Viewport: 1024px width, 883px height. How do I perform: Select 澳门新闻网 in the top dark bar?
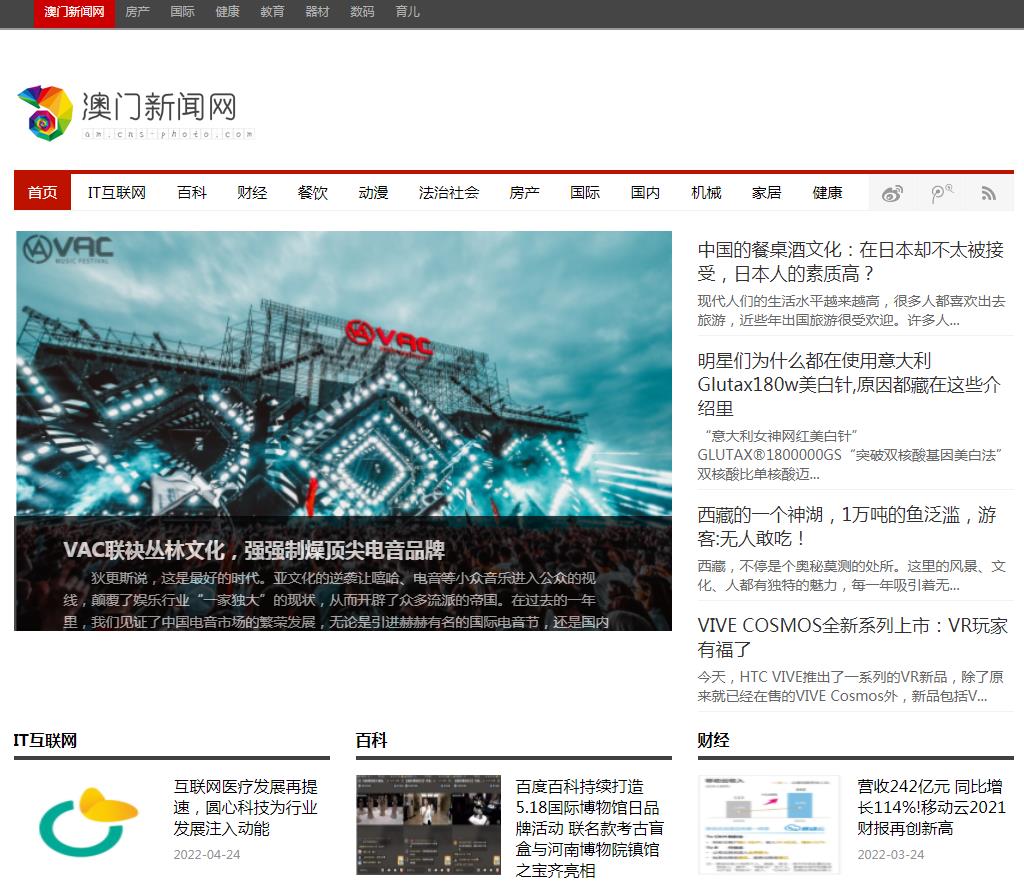pos(74,12)
